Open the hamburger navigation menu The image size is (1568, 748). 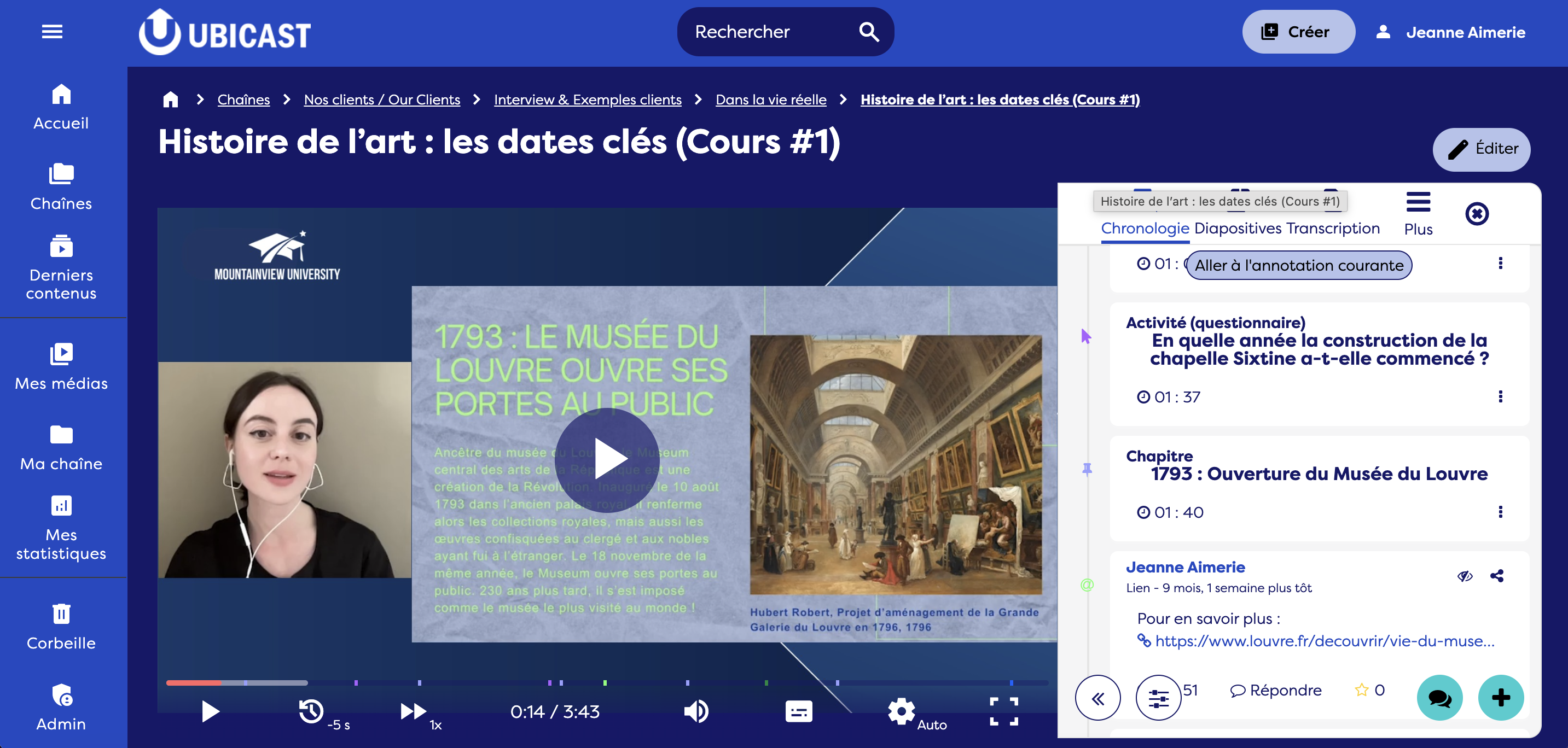53,32
